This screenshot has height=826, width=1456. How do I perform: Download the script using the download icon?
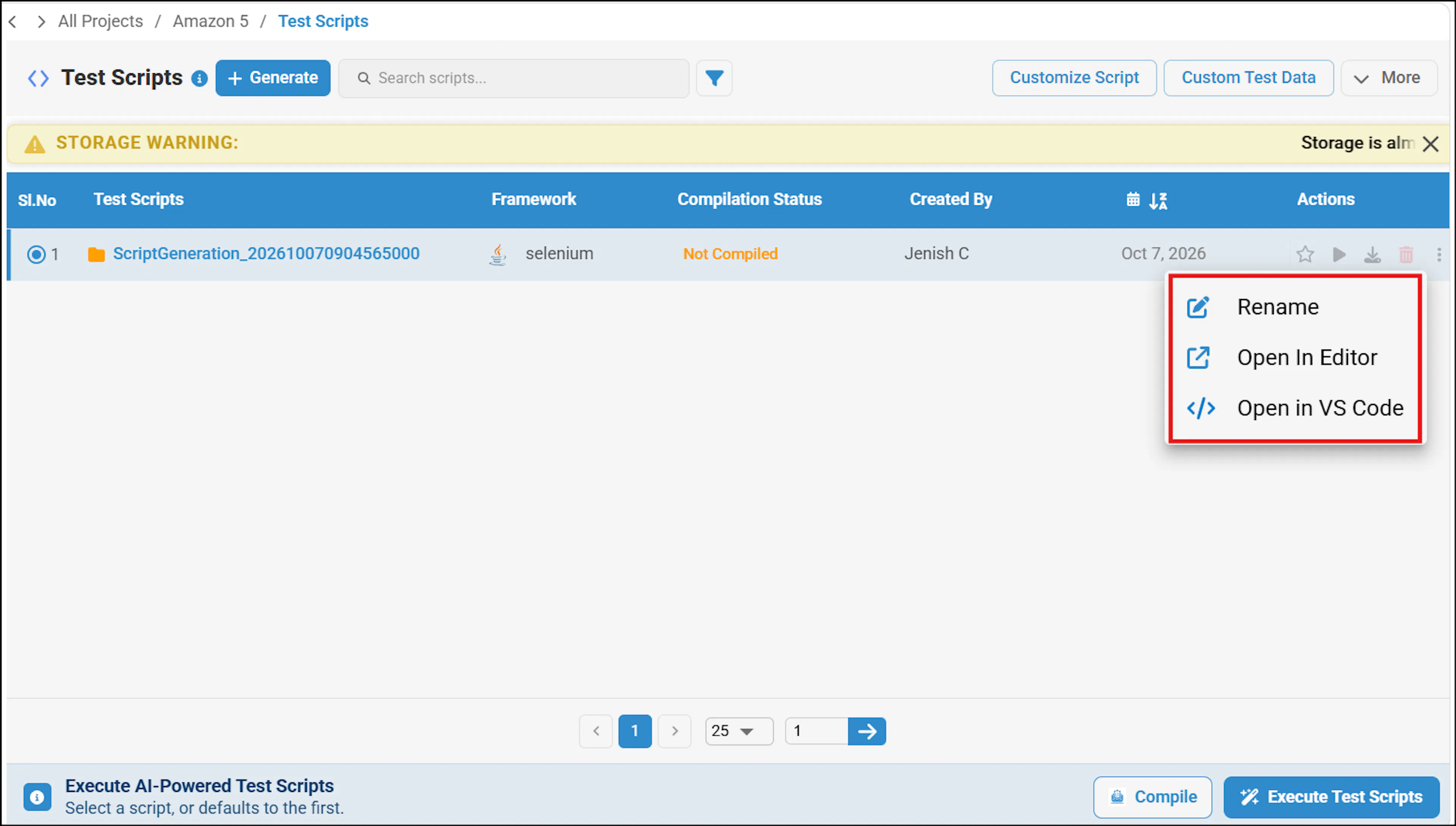(1372, 254)
